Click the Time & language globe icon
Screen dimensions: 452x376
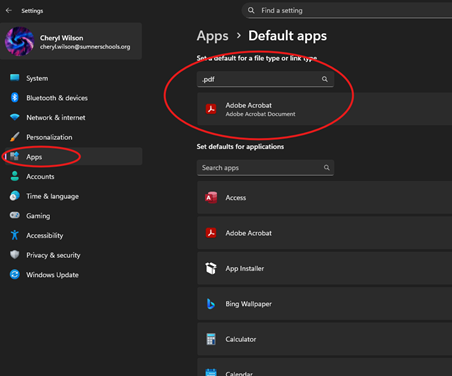[x=15, y=196]
